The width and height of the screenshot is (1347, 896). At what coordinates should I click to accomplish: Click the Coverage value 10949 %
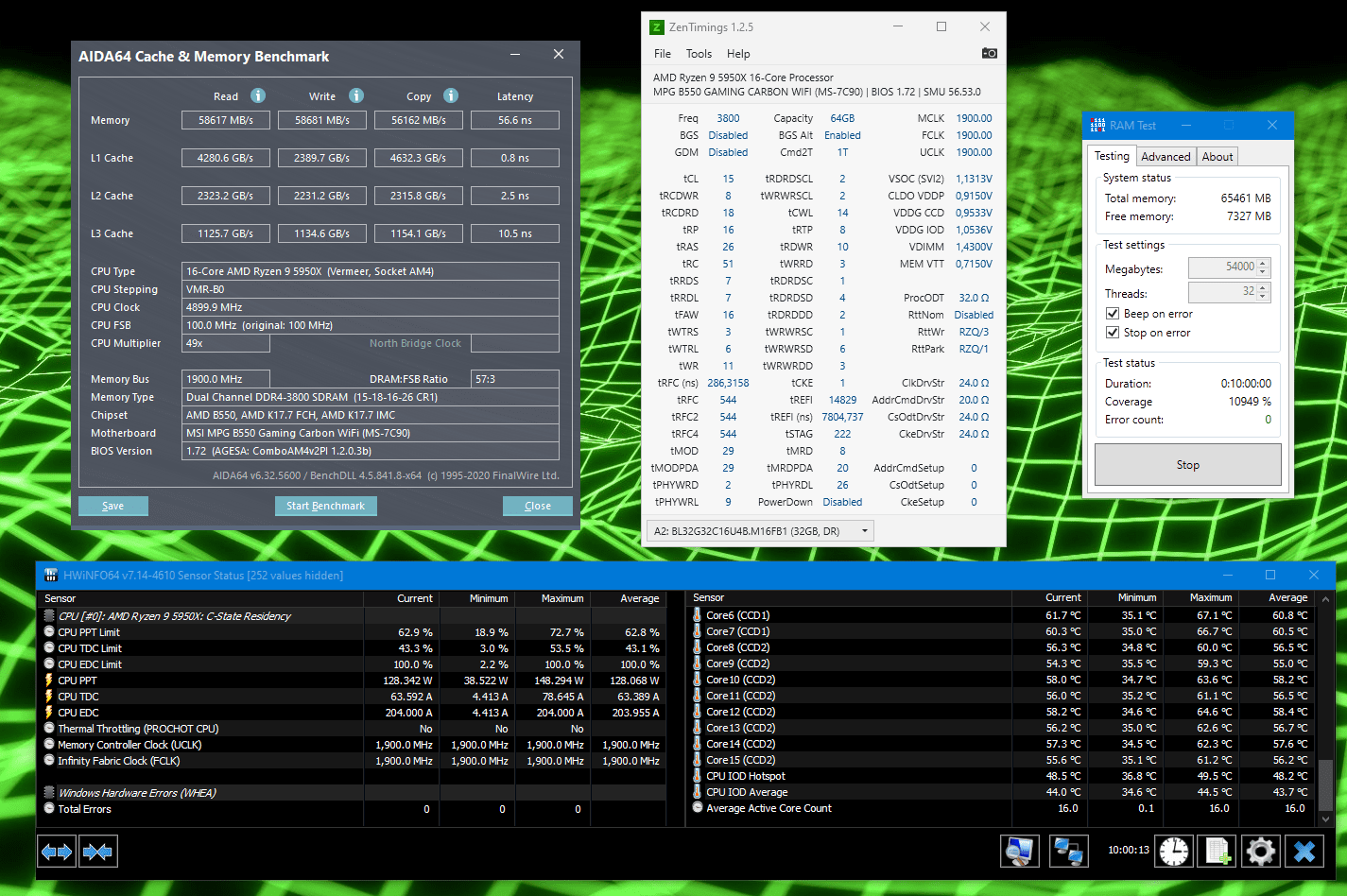(1250, 402)
